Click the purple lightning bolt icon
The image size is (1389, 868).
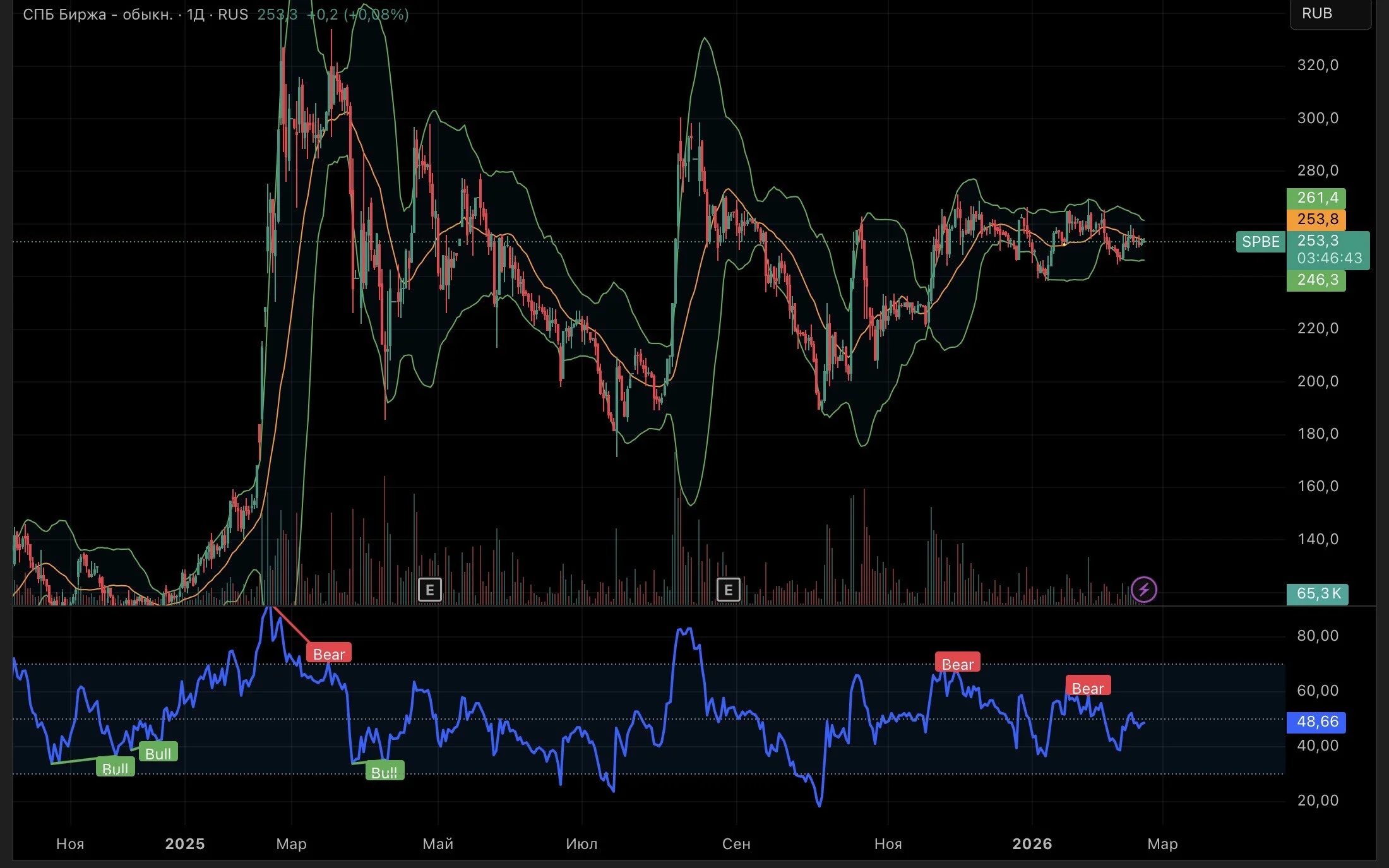point(1143,590)
